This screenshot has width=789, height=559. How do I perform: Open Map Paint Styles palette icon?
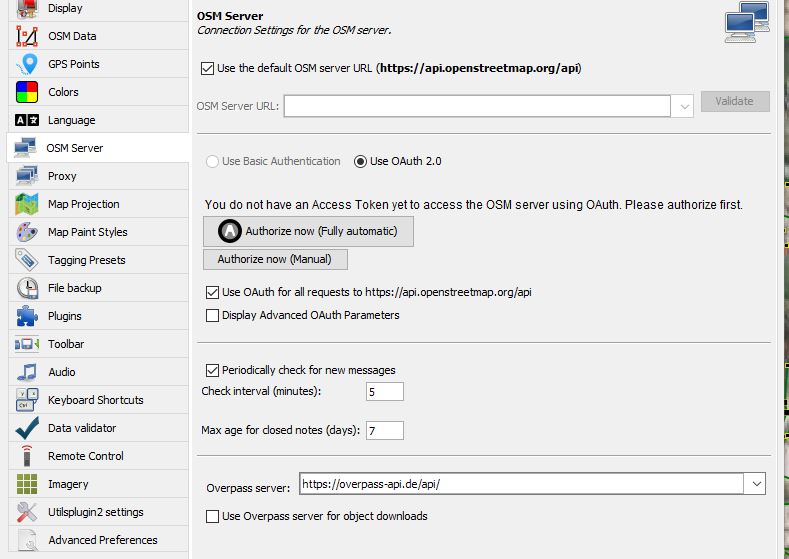click(27, 232)
